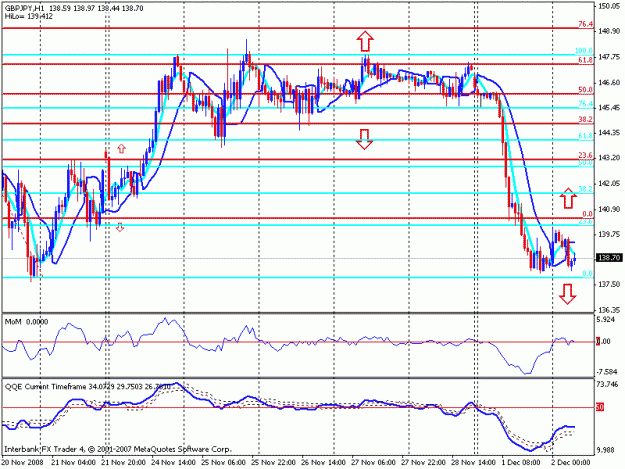Click the 148.90 price axis value
This screenshot has height=469, width=625.
(x=609, y=31)
